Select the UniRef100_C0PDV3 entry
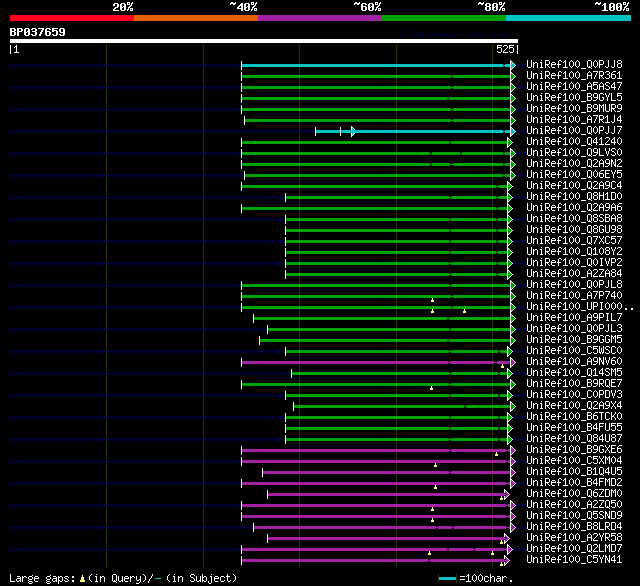The height and width of the screenshot is (586, 640). (574, 395)
